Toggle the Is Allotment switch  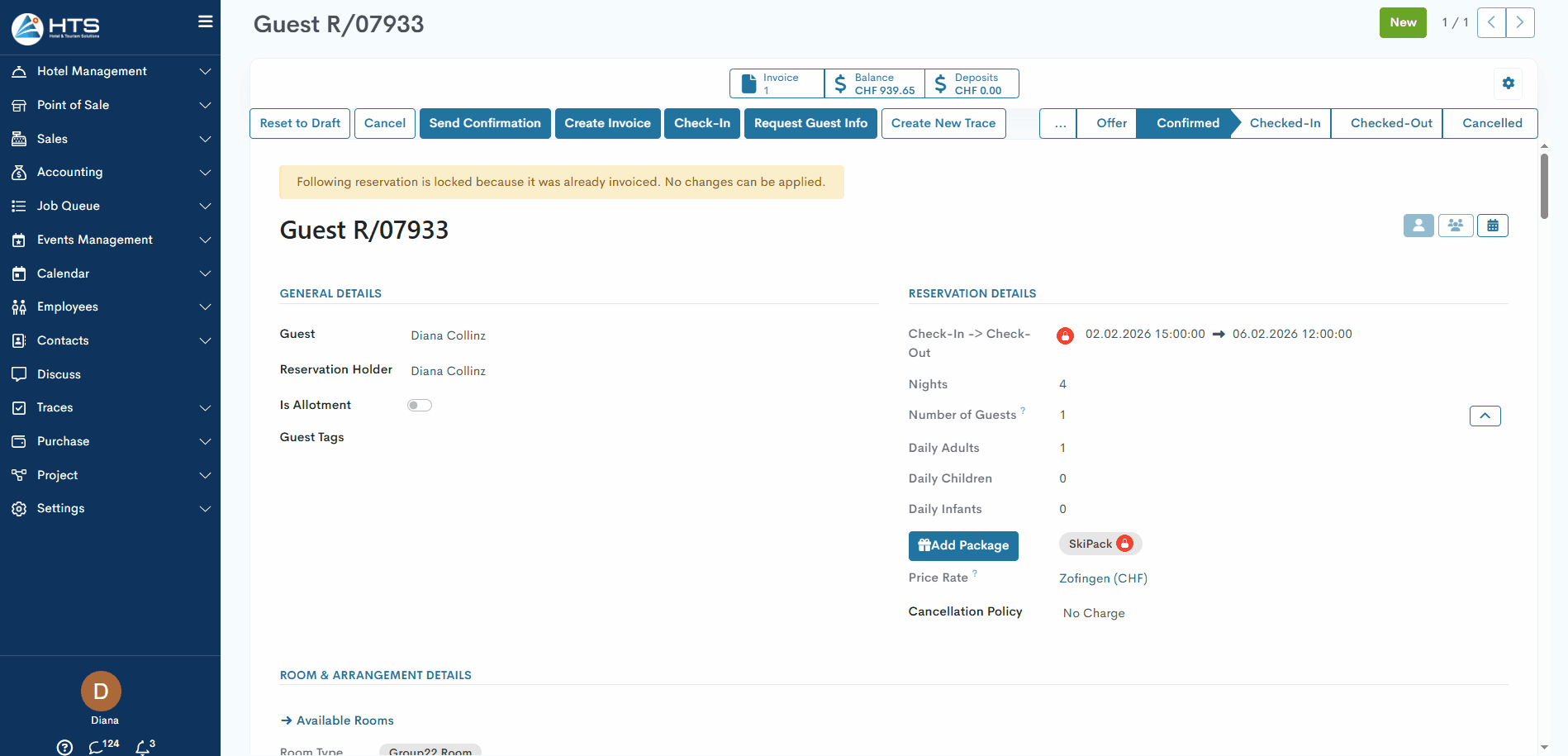tap(419, 405)
